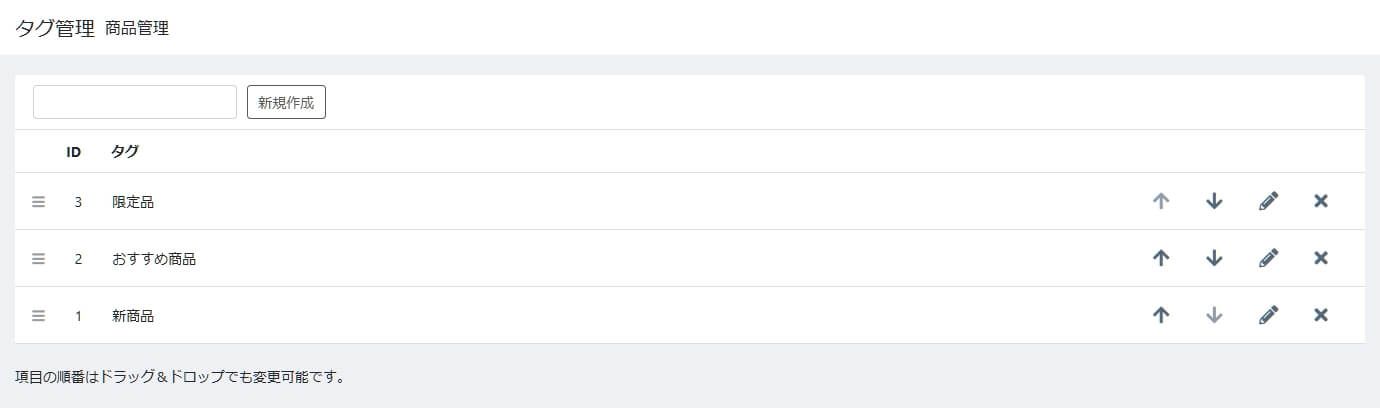Select the おすすめ商品 tag name text

coord(154,259)
